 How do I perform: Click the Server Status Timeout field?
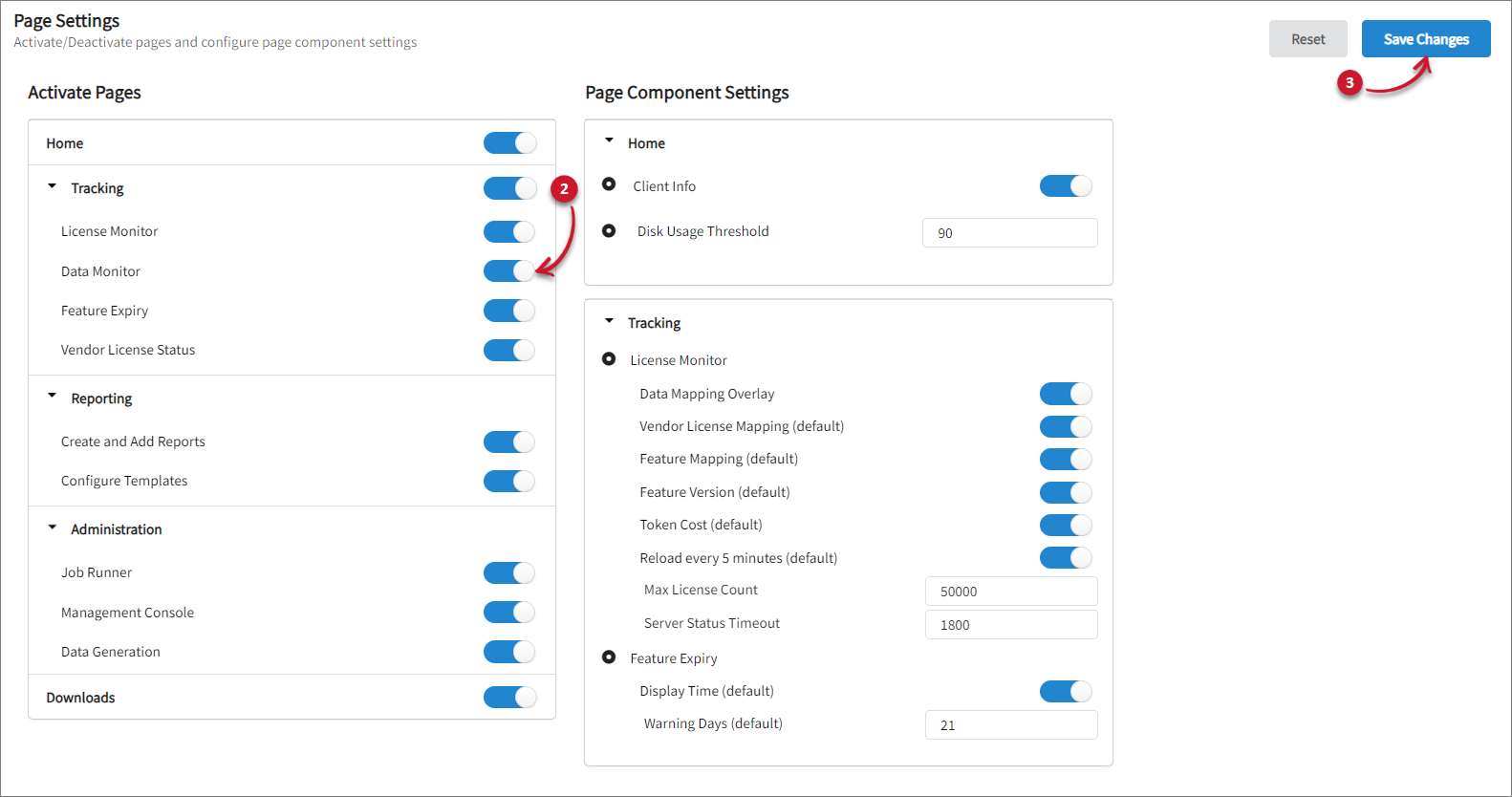[1011, 625]
